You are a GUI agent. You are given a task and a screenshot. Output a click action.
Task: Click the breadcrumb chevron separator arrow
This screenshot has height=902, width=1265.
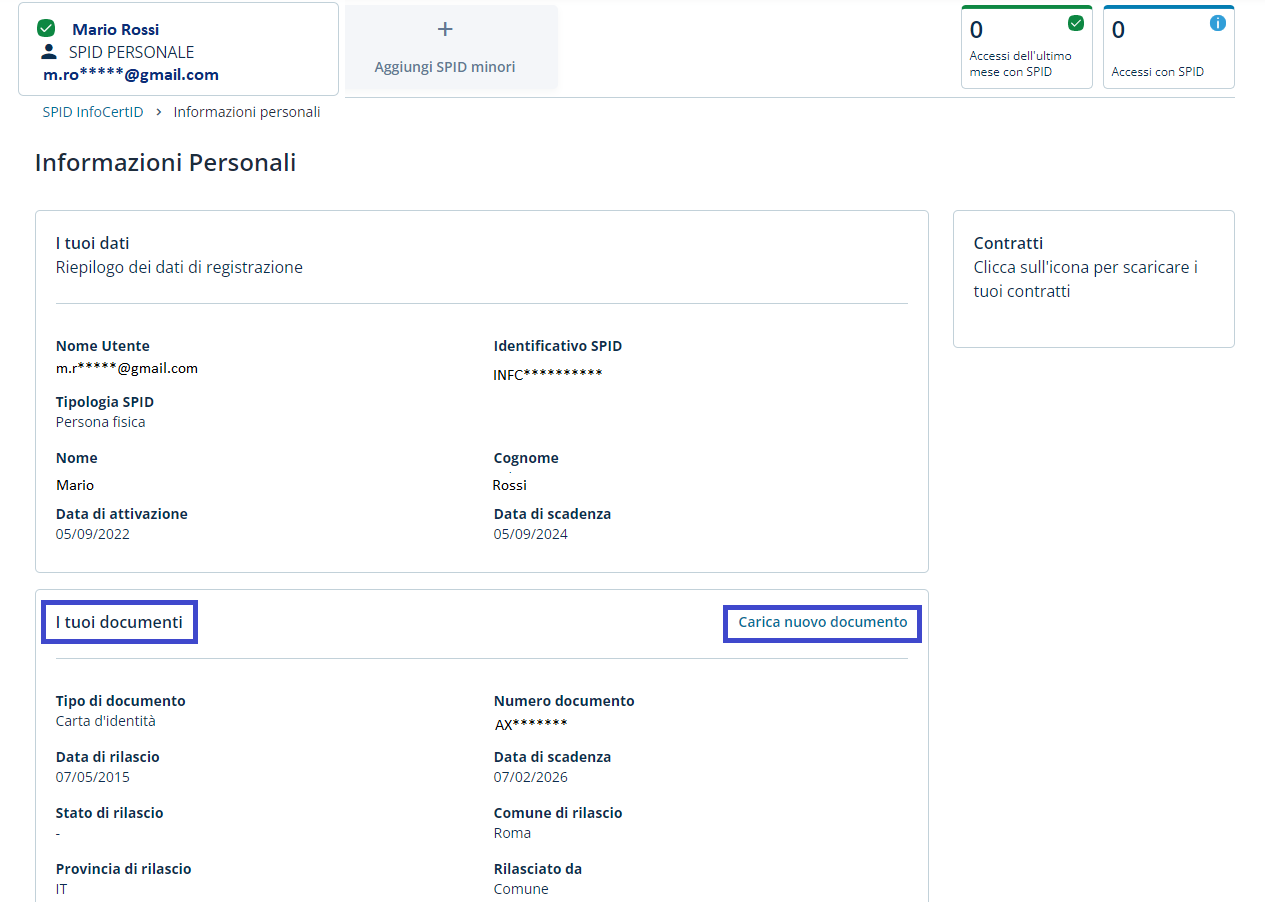coord(158,112)
